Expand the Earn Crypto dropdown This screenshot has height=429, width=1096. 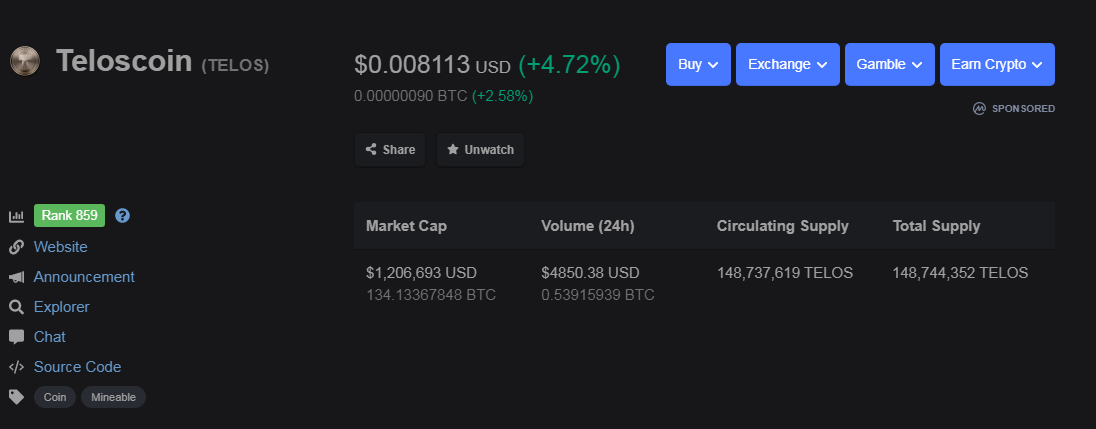(997, 64)
